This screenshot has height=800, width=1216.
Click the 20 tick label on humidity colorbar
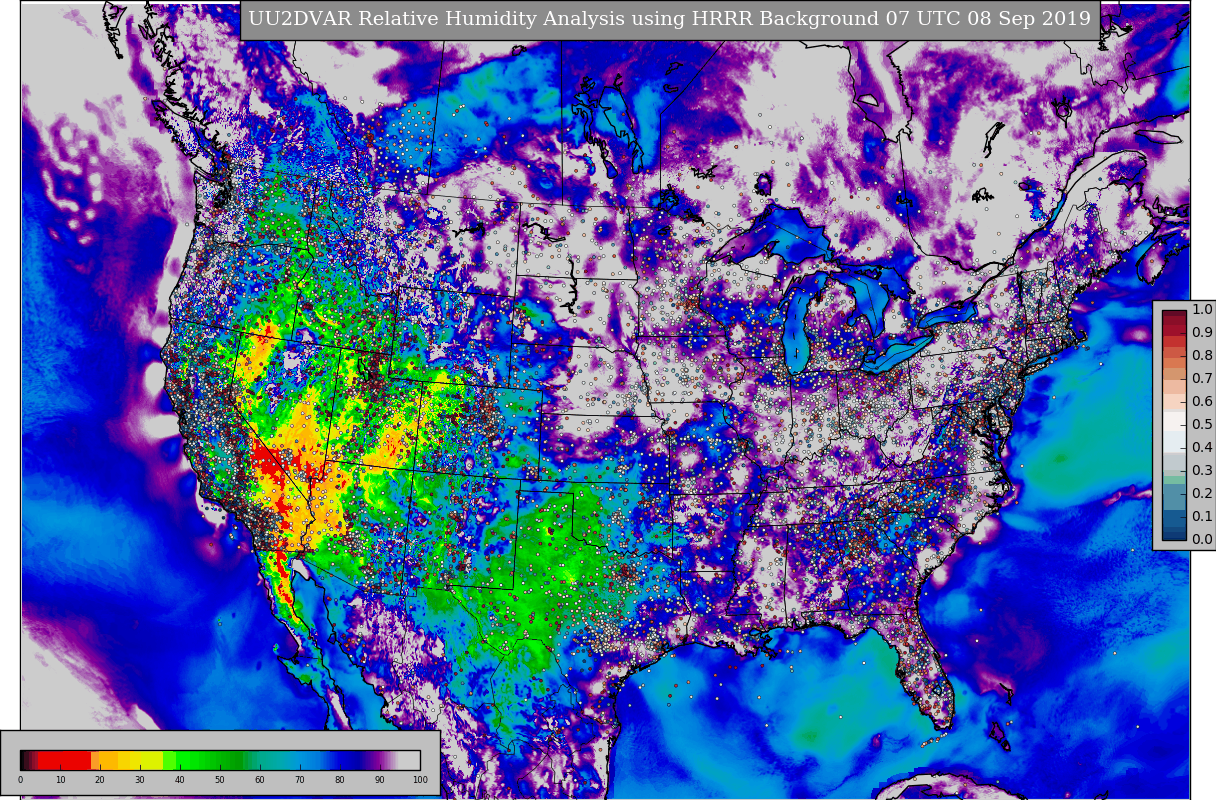tap(100, 780)
